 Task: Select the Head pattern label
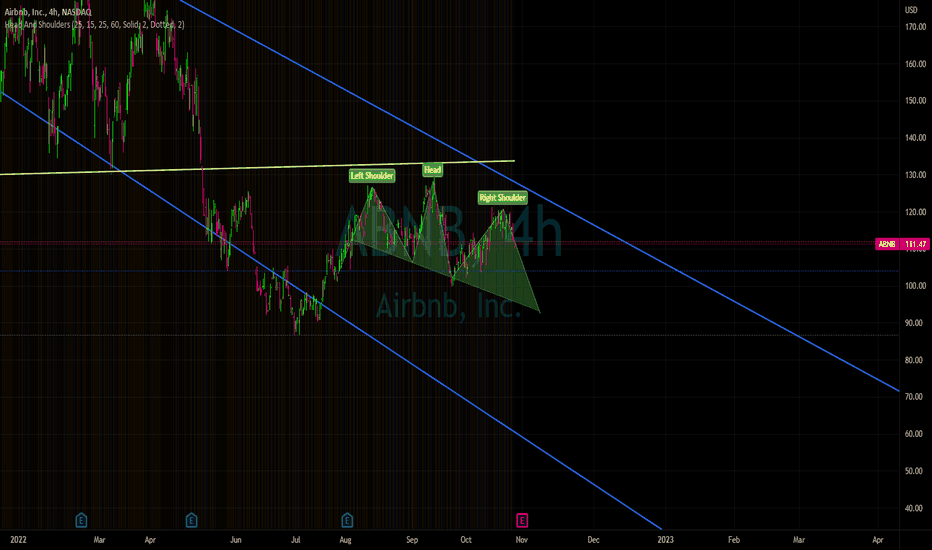tap(433, 170)
